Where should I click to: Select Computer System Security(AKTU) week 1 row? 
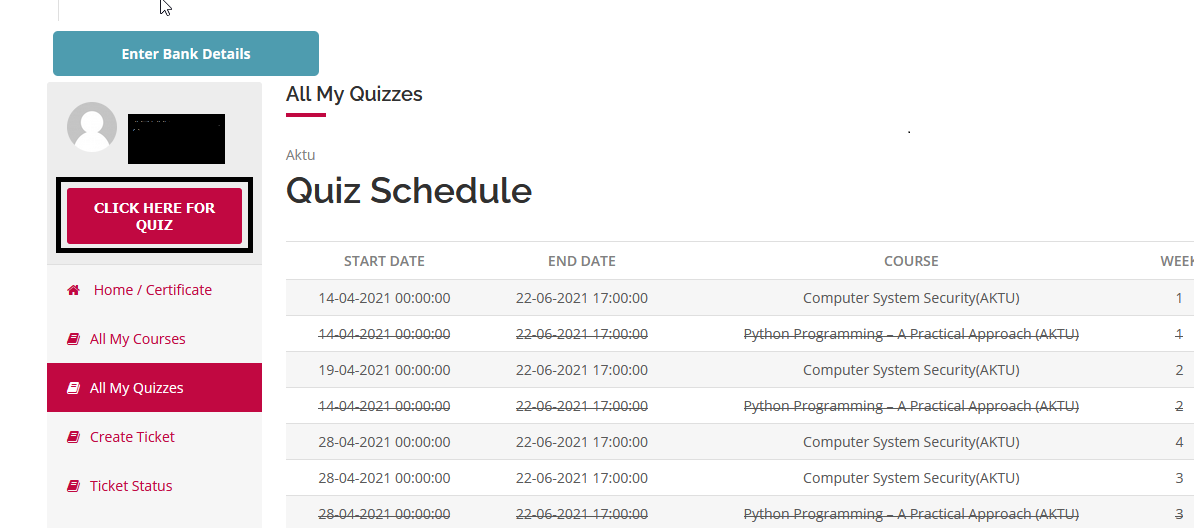pos(740,298)
